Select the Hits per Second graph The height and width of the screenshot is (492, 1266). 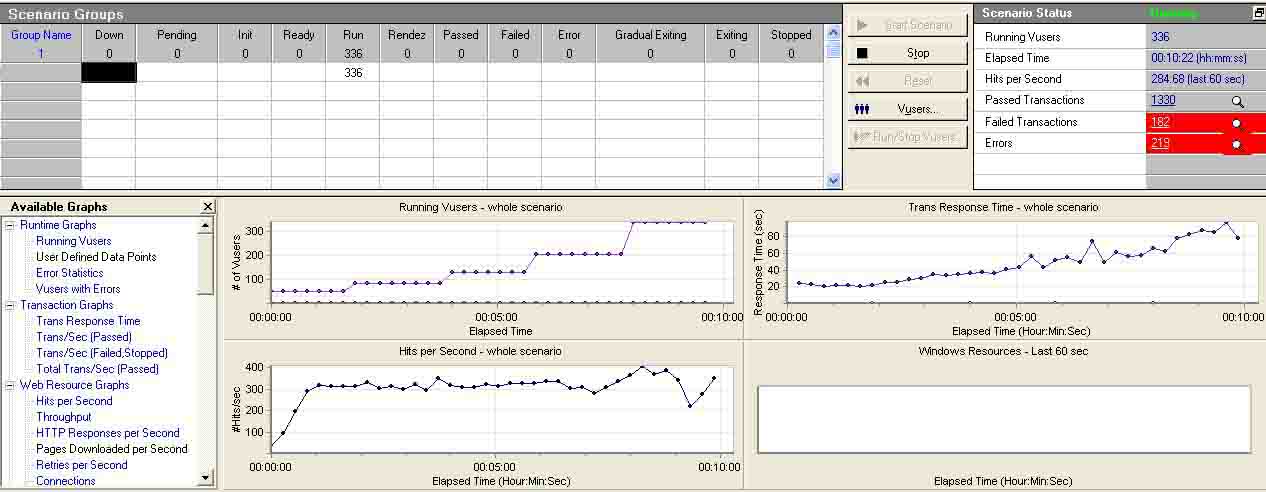481,414
